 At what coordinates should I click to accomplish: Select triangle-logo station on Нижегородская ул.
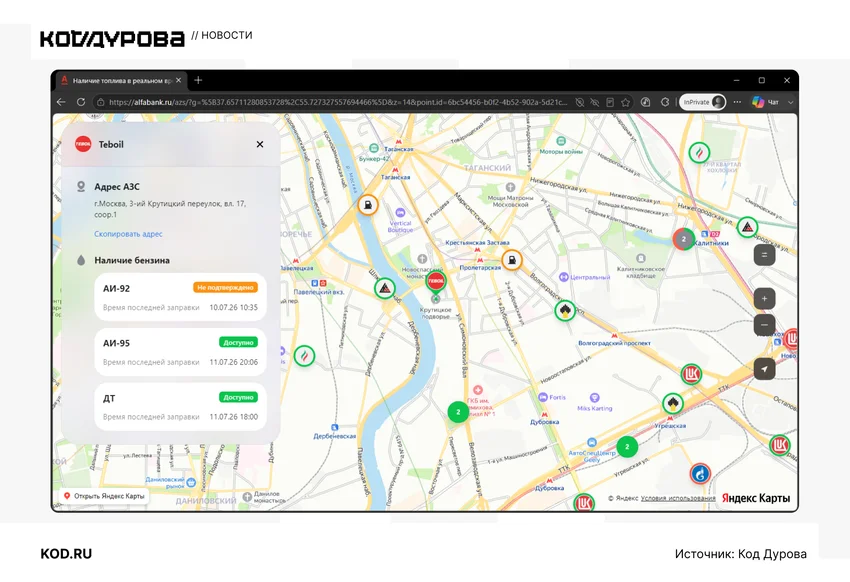click(x=747, y=227)
